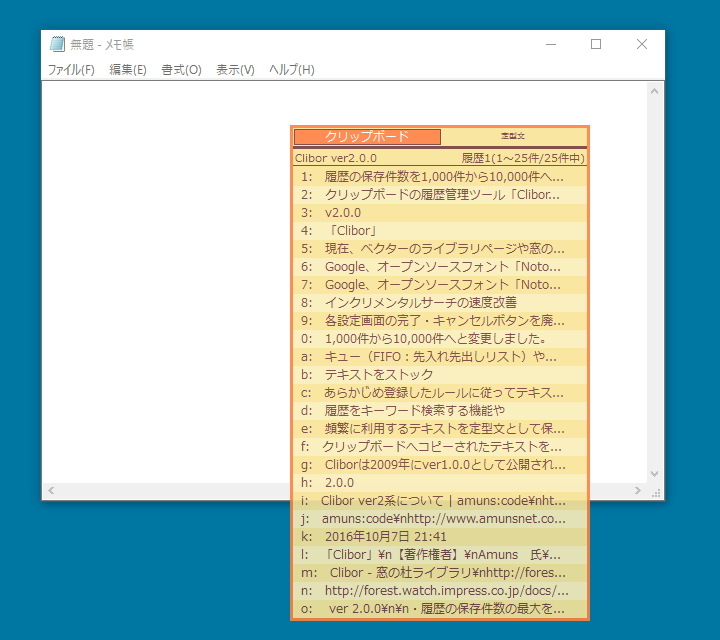Select history item 5: 現在、ベクターのライブラリページ
The image size is (720, 640).
(440, 249)
